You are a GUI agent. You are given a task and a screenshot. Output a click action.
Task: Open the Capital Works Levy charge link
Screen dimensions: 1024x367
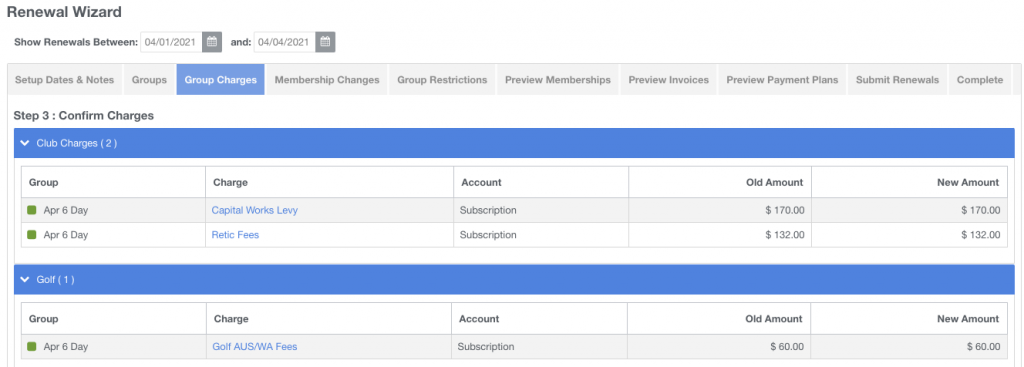(x=255, y=210)
